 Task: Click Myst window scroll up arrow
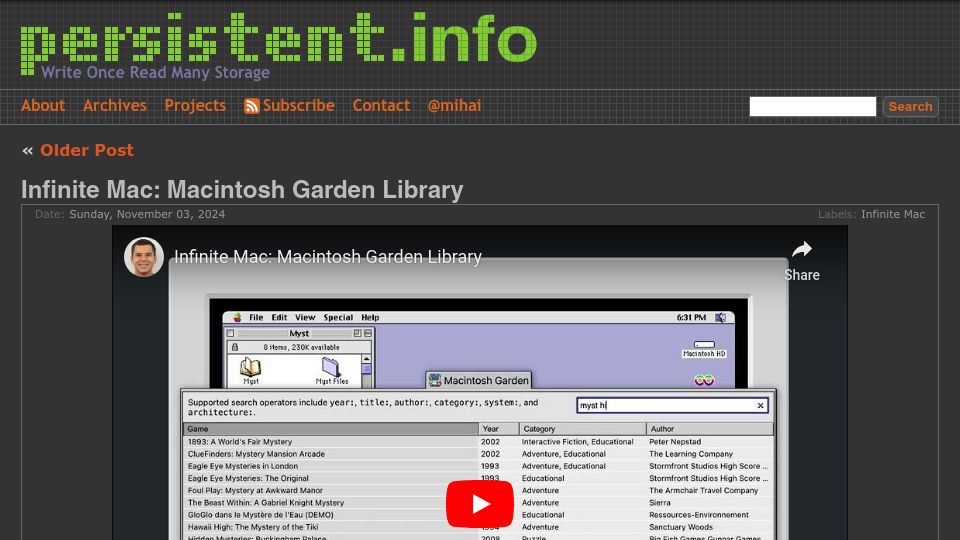tap(366, 359)
